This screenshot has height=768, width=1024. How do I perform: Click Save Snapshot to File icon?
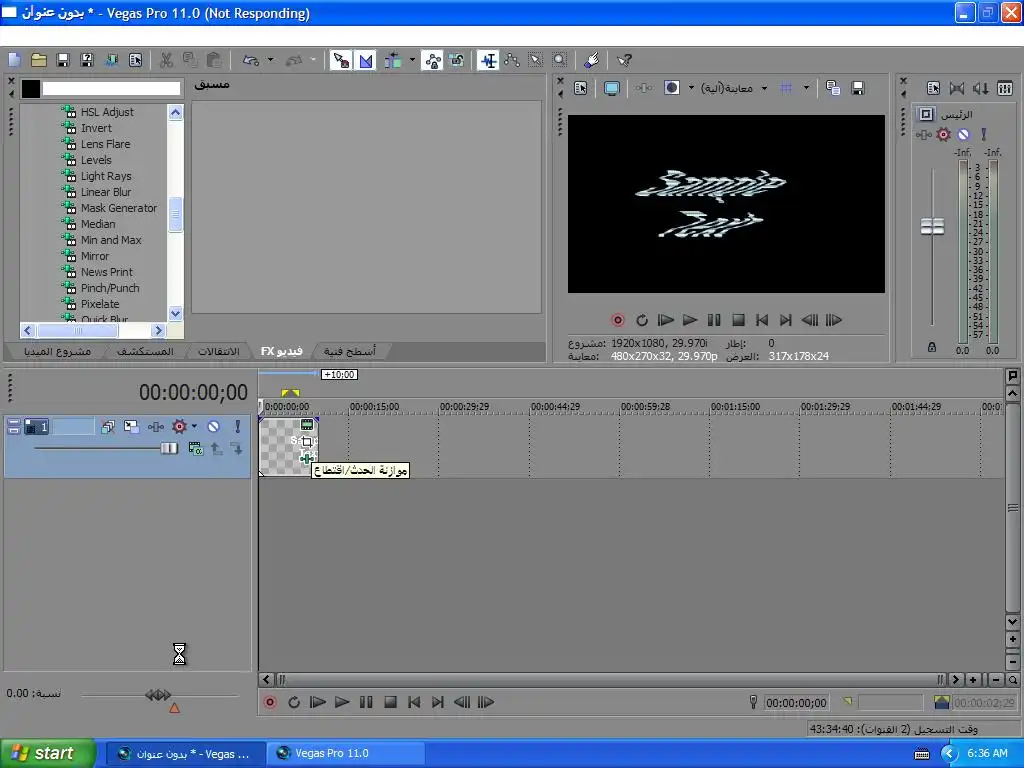coord(858,88)
